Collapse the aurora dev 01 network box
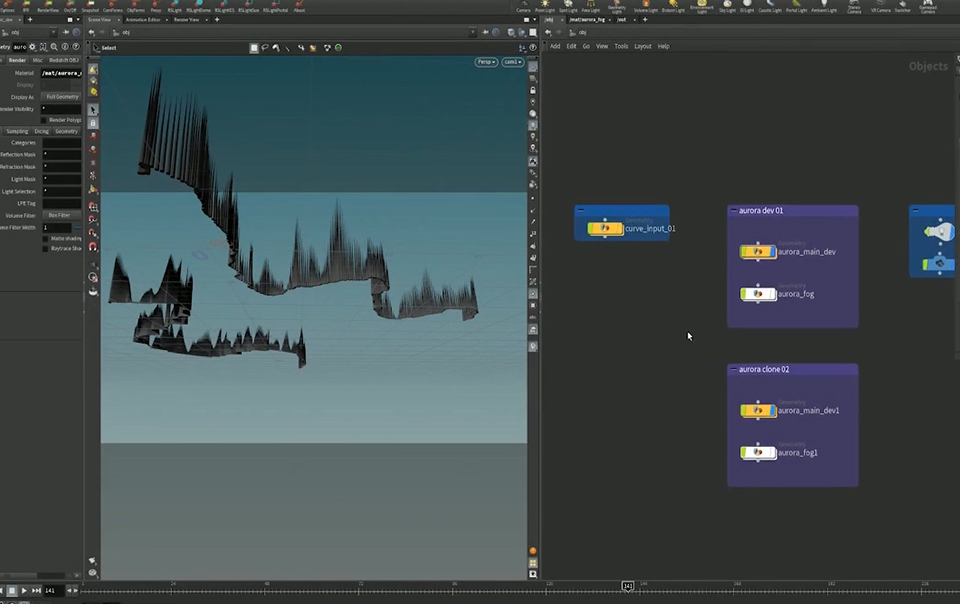Image resolution: width=960 pixels, height=604 pixels. tap(734, 211)
